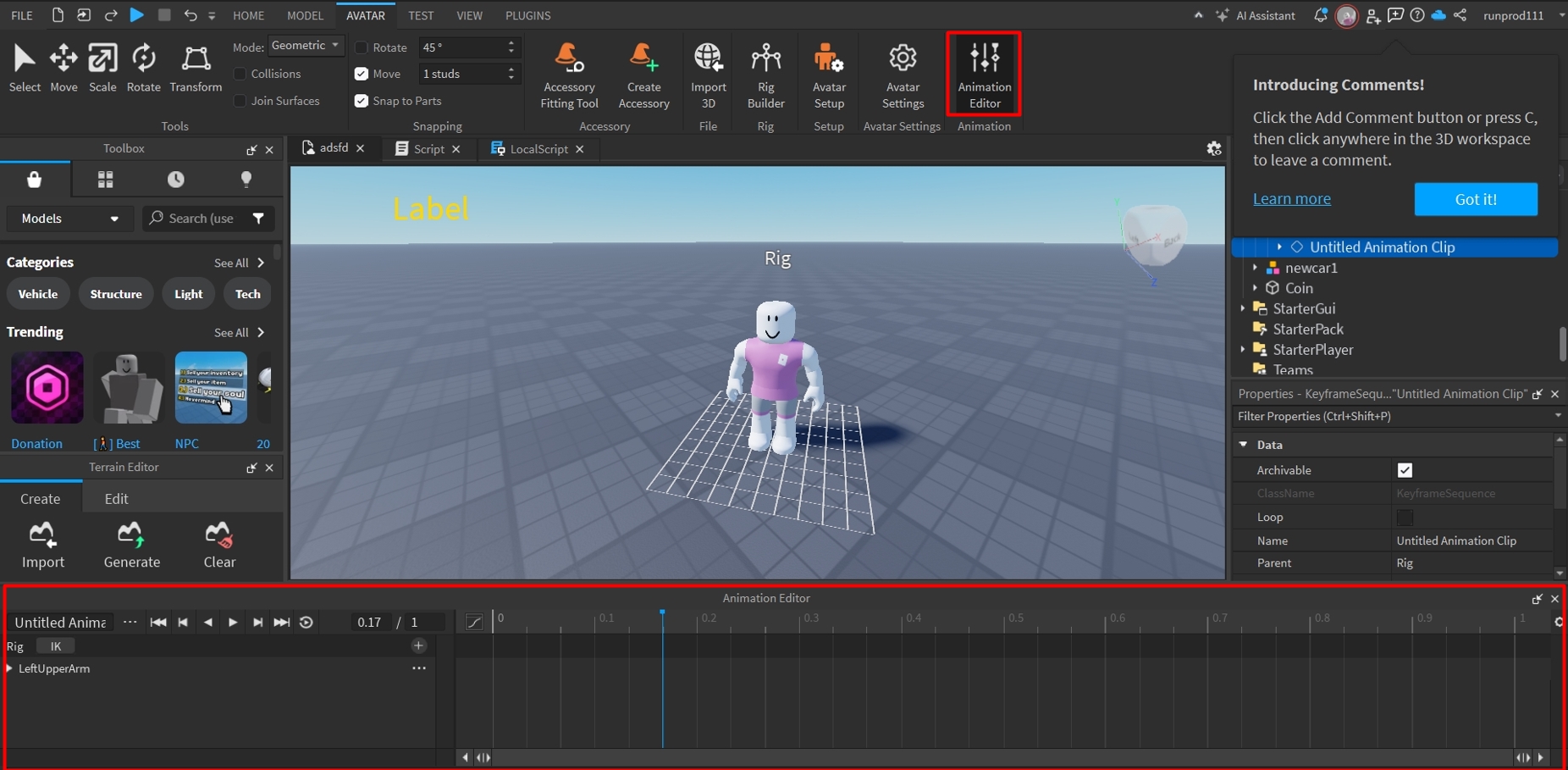Select the Select tool
The image size is (1568, 770).
click(x=25, y=68)
